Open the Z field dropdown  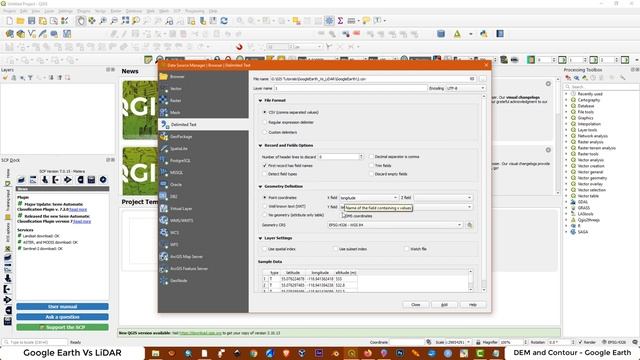443,198
